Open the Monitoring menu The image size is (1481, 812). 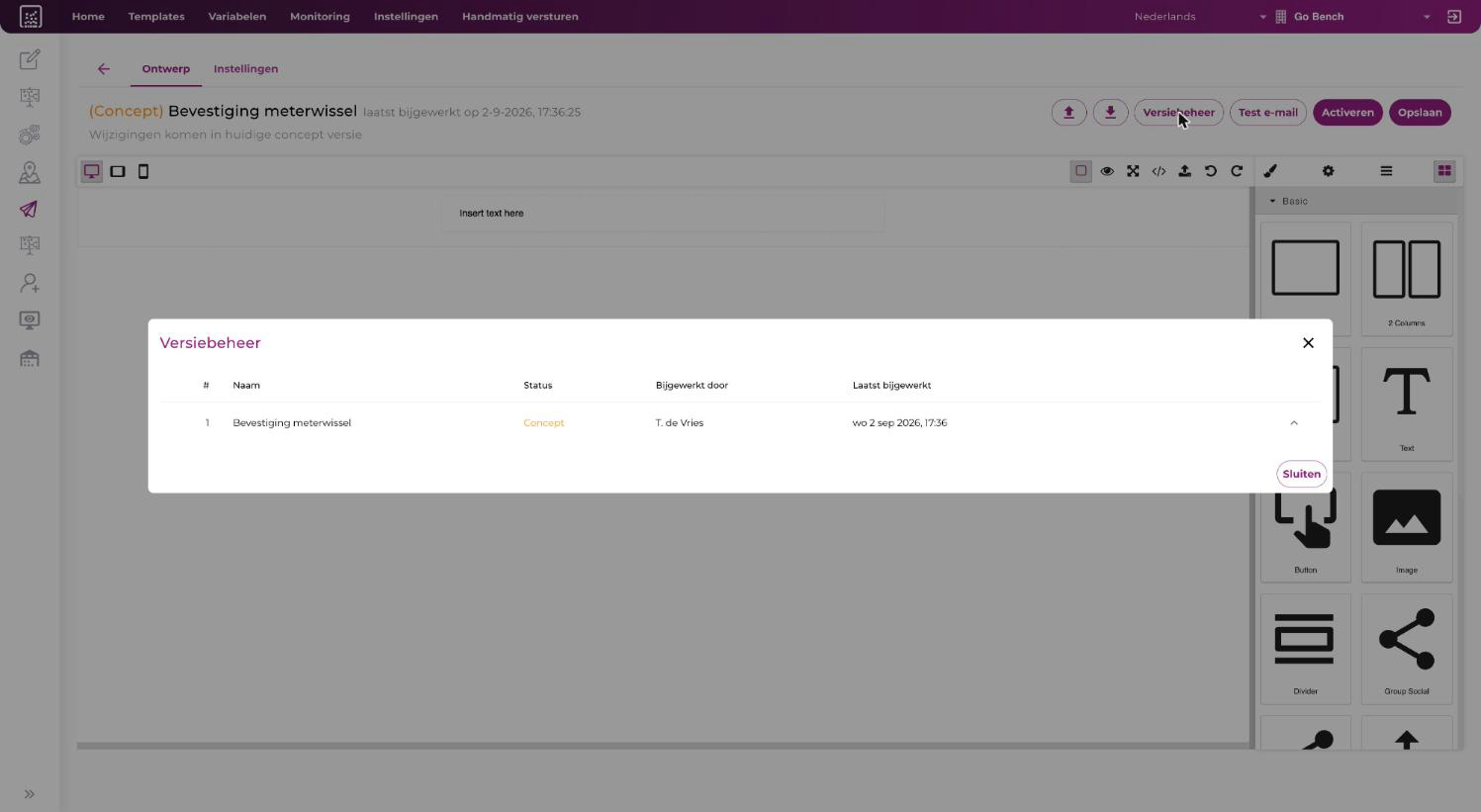[320, 17]
